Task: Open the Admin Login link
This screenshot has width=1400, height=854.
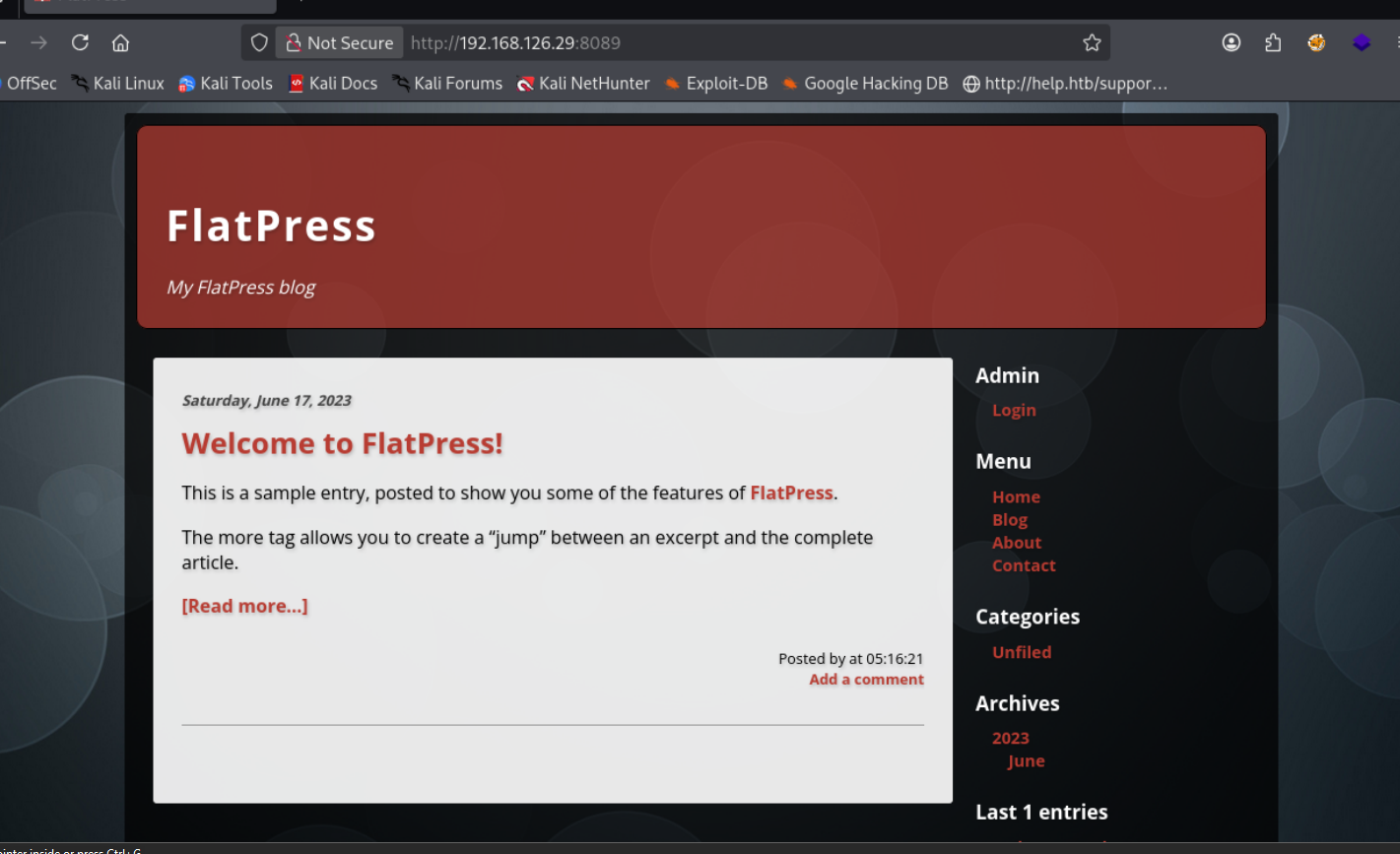Action: tap(1014, 410)
